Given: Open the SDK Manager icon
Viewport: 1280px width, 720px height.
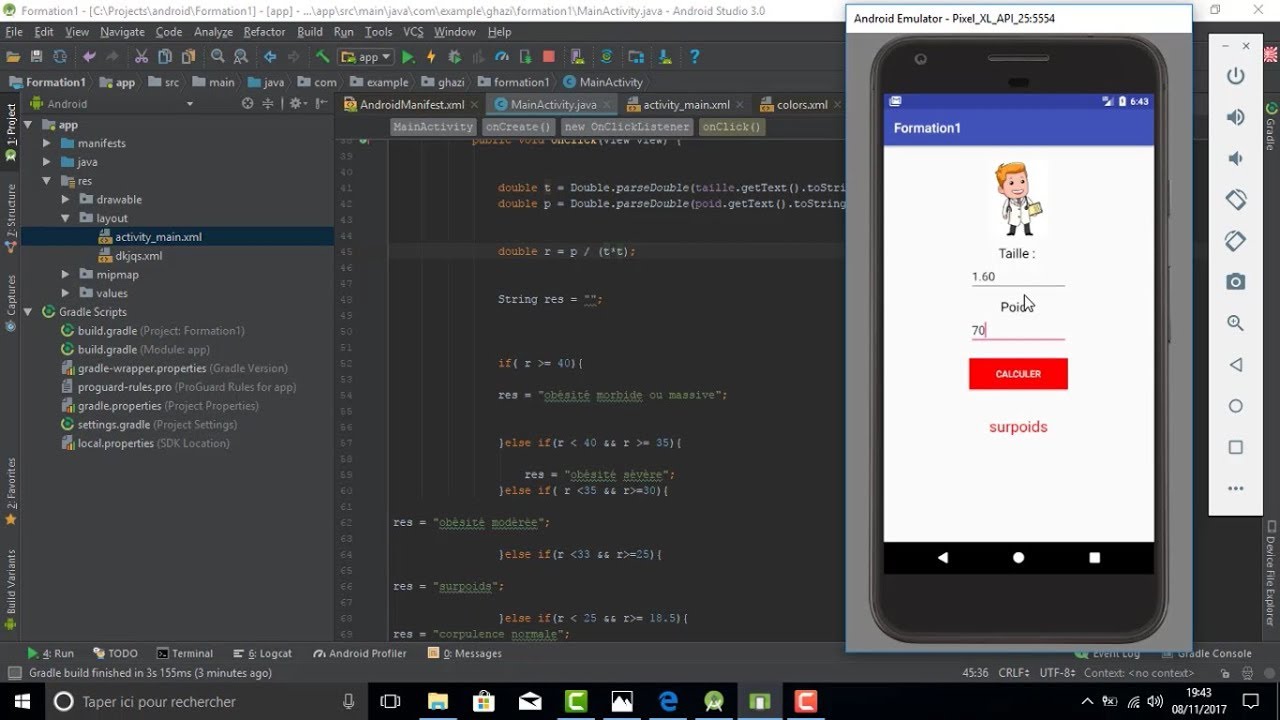Looking at the screenshot, I should point(664,57).
